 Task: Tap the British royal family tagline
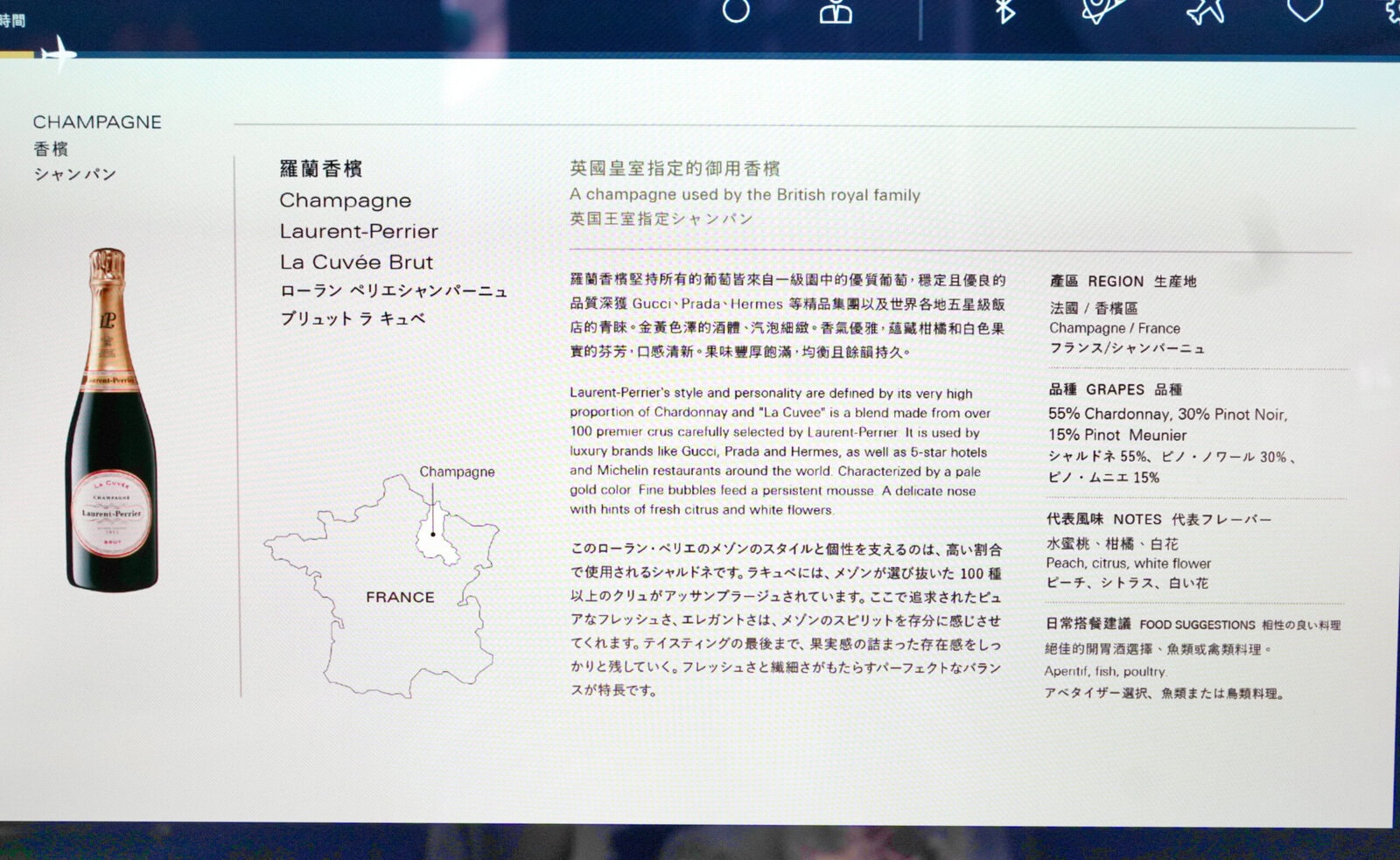coord(745,194)
